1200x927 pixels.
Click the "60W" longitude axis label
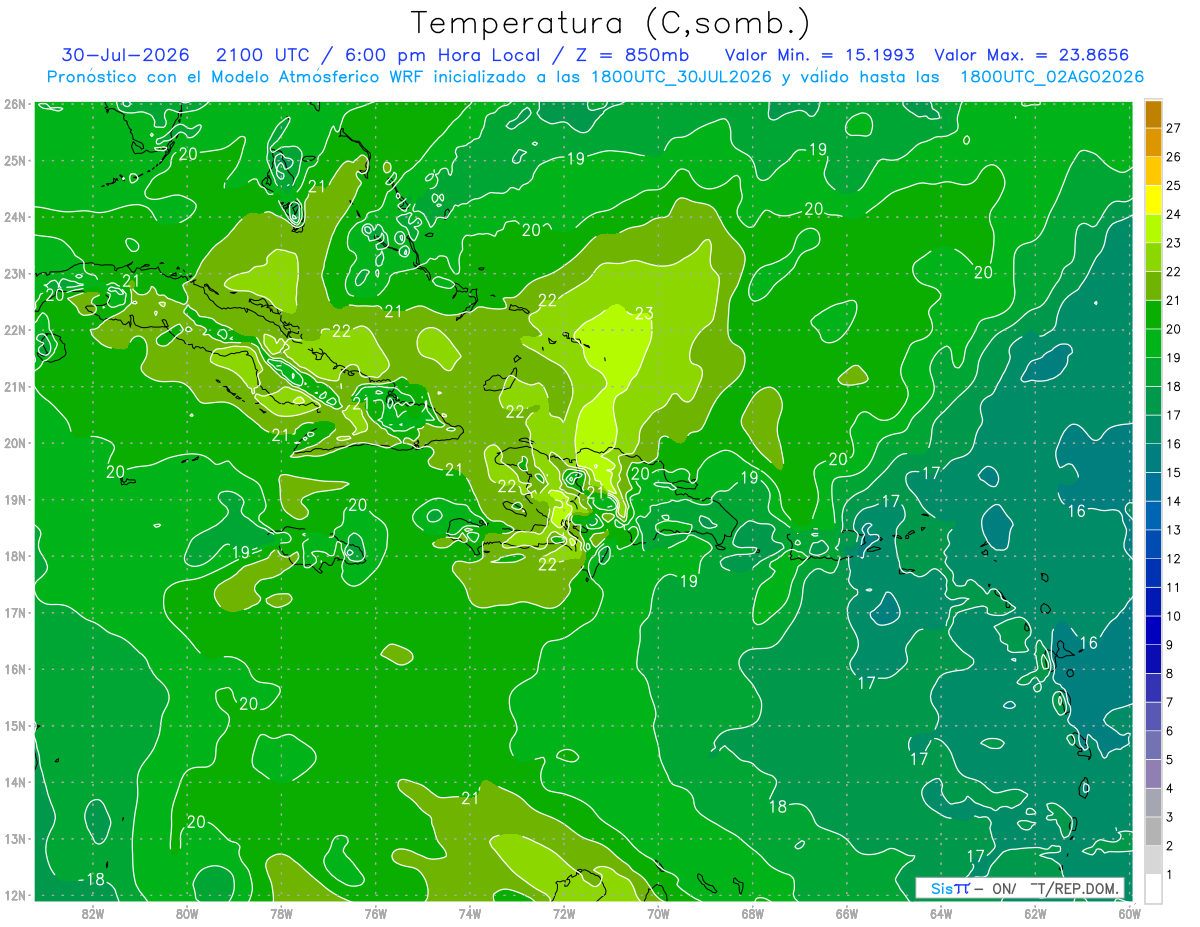tap(1130, 912)
